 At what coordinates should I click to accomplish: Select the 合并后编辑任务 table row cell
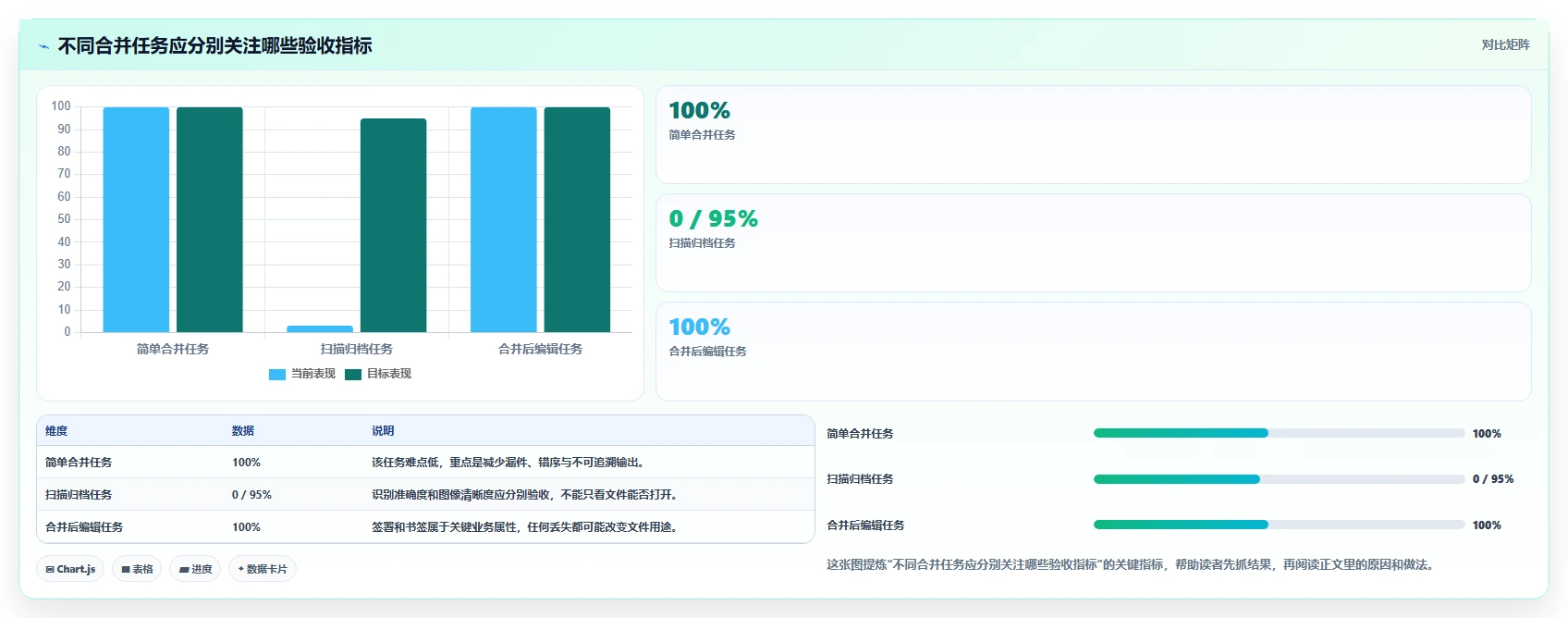coord(84,527)
